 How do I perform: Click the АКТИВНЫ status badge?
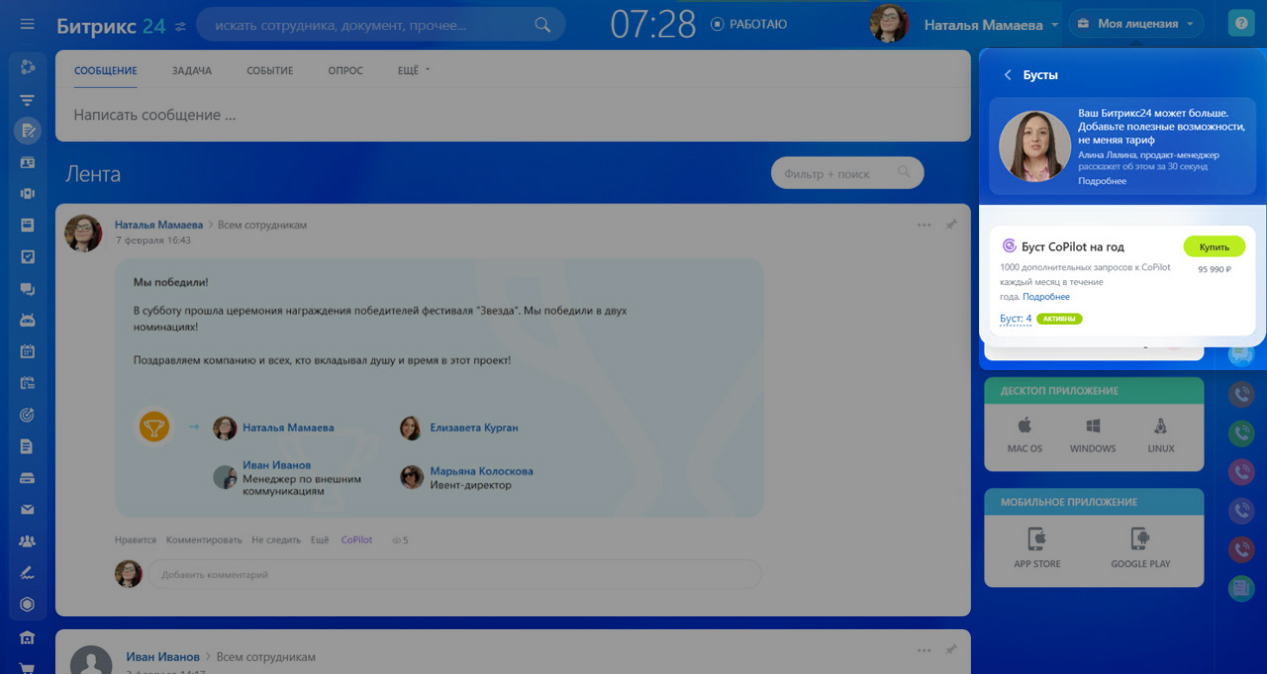click(1059, 319)
